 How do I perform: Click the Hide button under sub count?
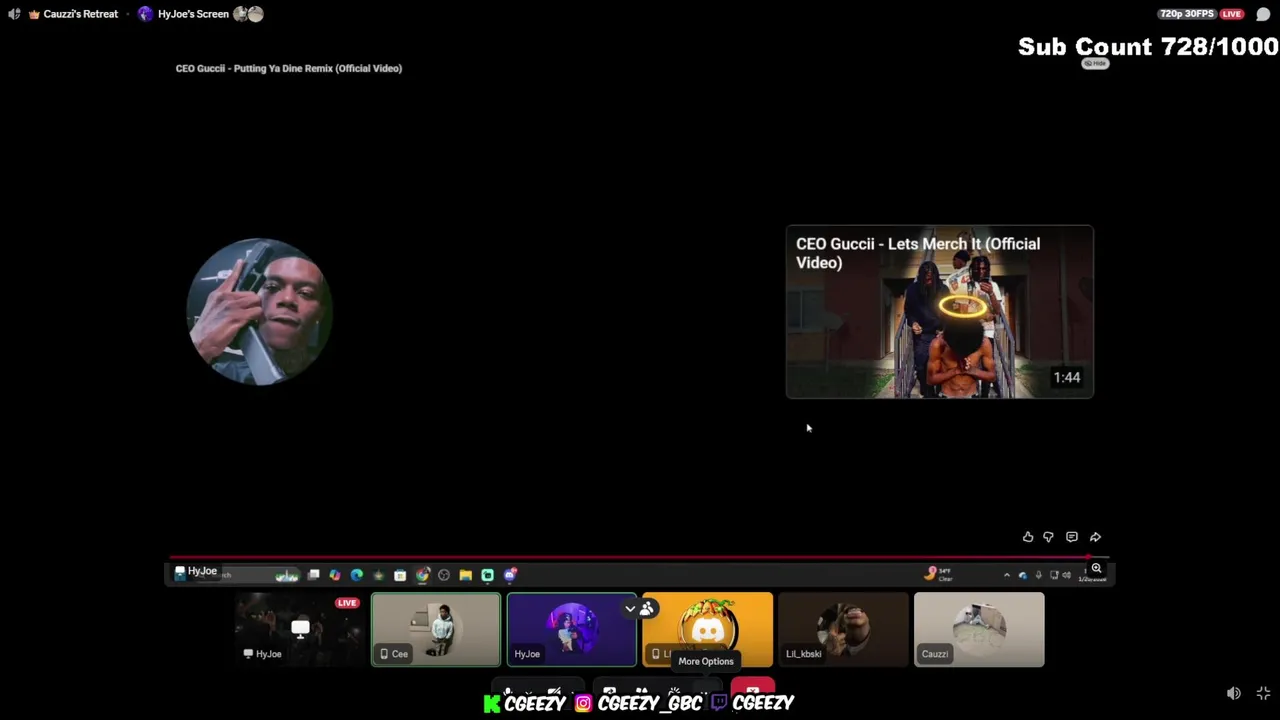[x=1096, y=64]
